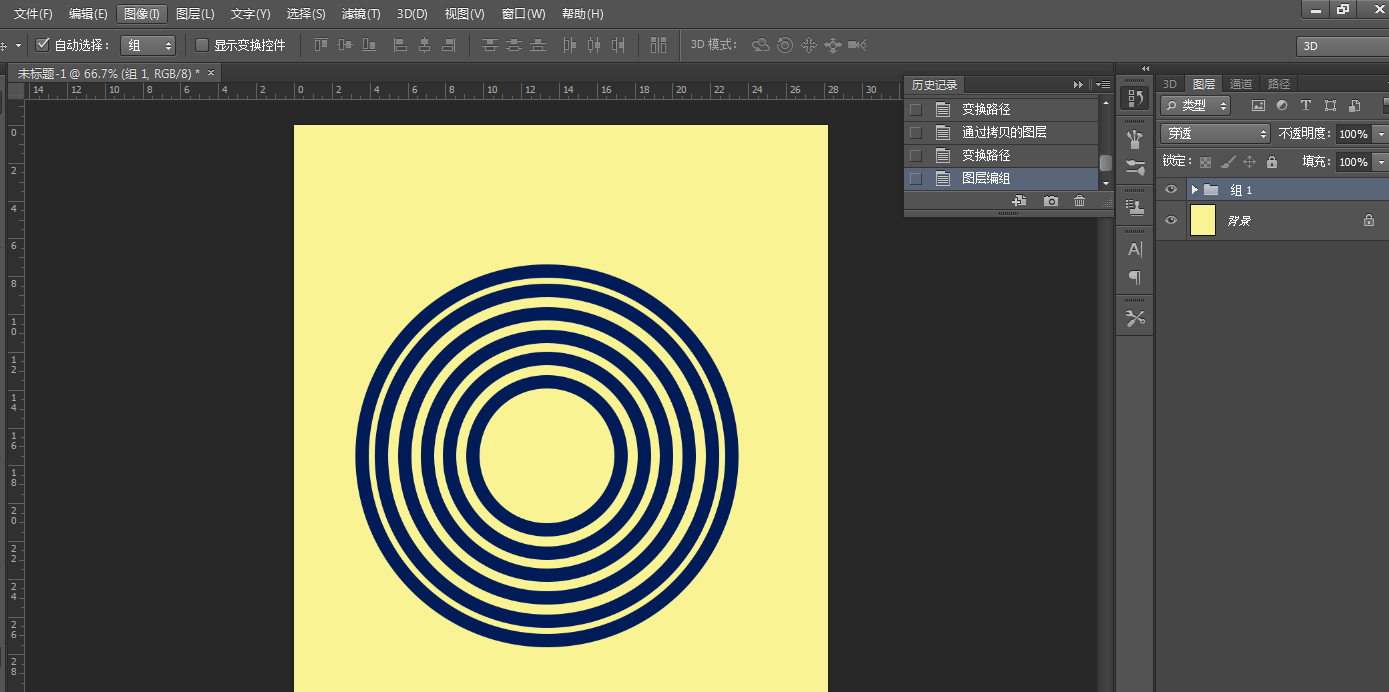Screen dimensions: 1389x692
Task: Click the distribute left edges icon
Action: pyautogui.click(x=570, y=45)
